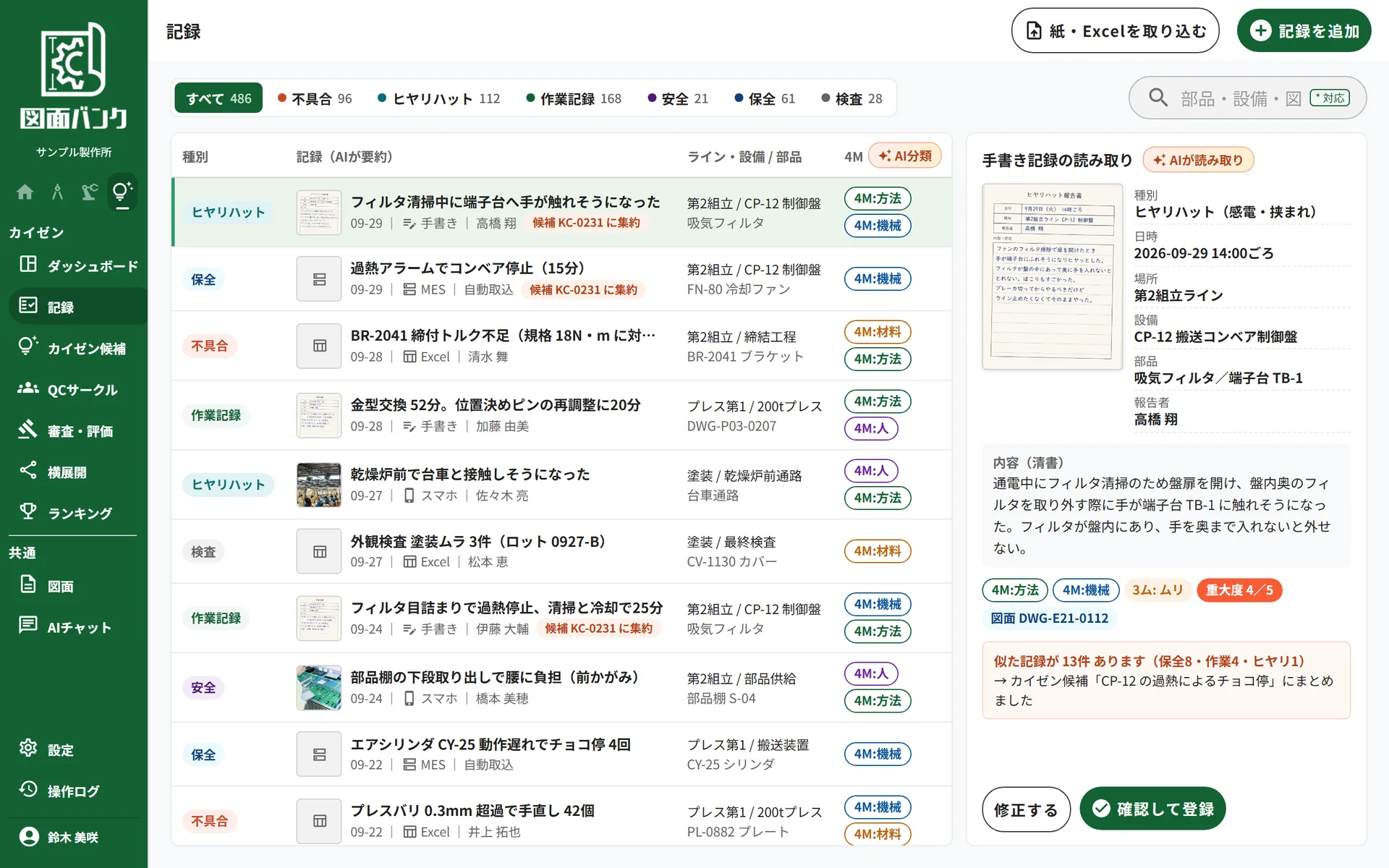The height and width of the screenshot is (868, 1389).
Task: Open the handwritten ヒヤリハット報告書 scan preview
Action: coord(1052,276)
